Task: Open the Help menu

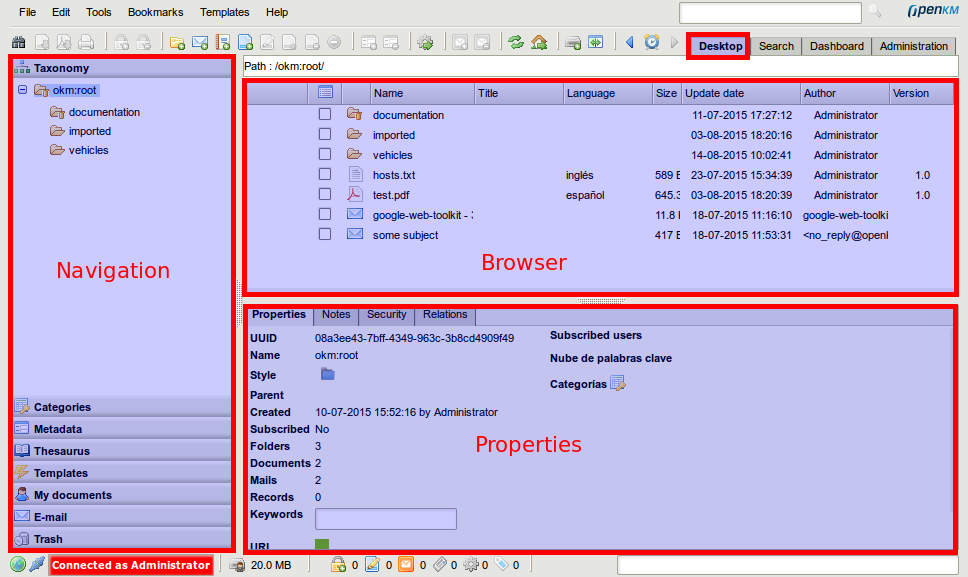Action: tap(277, 12)
